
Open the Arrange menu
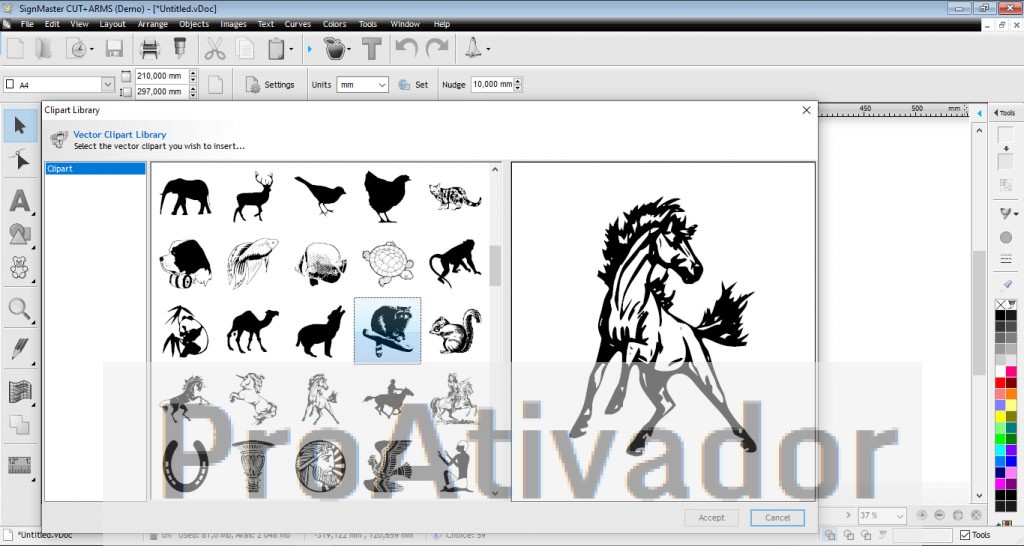pos(153,24)
